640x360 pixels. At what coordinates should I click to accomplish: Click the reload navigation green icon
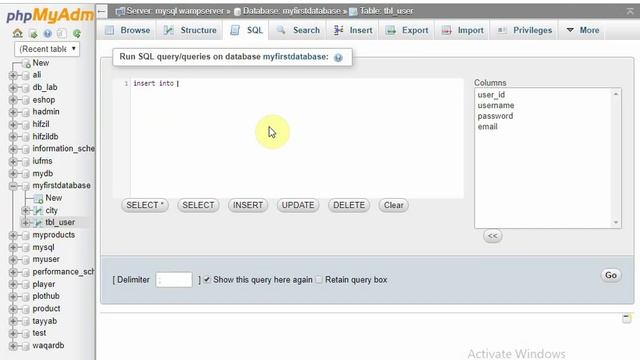[76, 33]
